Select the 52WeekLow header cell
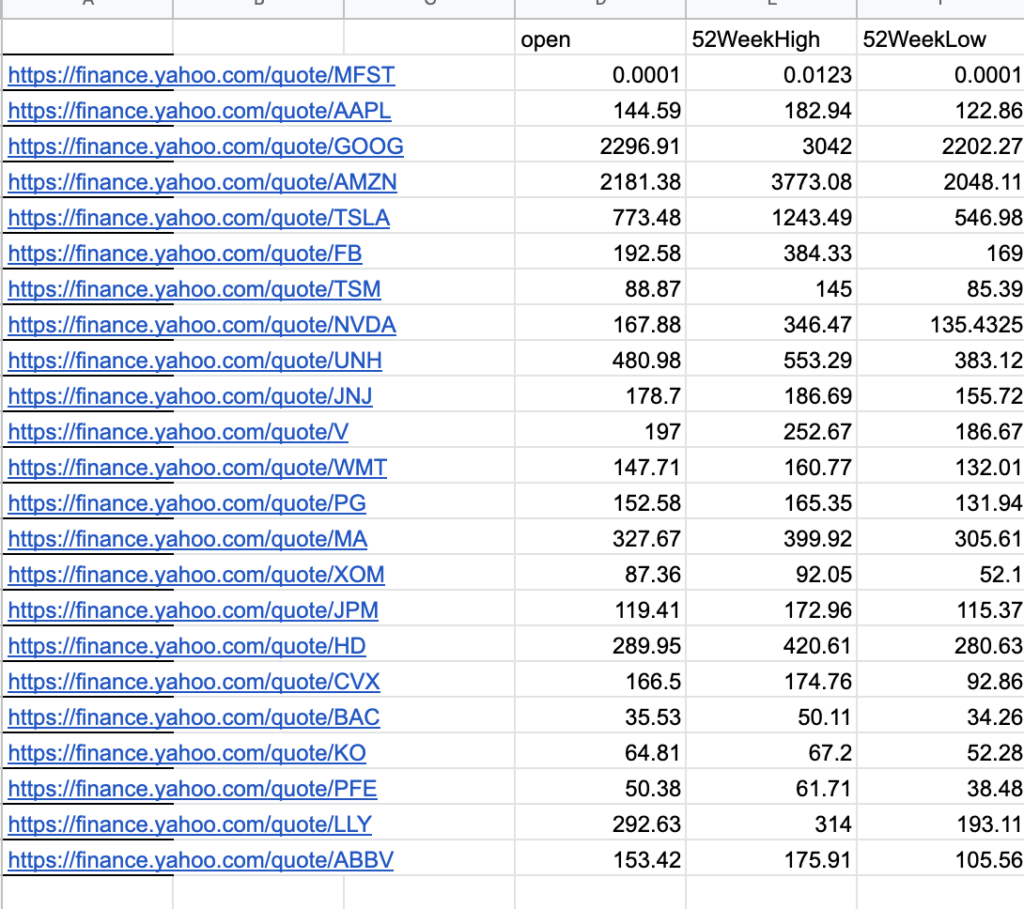The image size is (1024, 909). click(940, 40)
